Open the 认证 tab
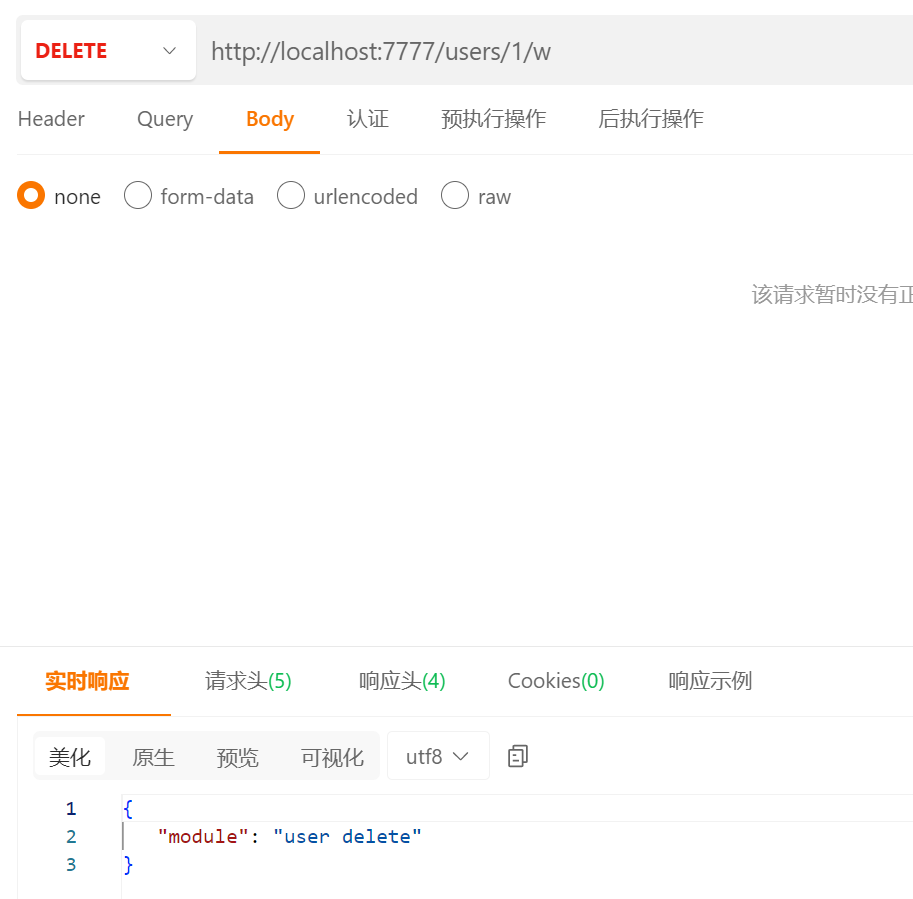This screenshot has width=913, height=899. 367,119
